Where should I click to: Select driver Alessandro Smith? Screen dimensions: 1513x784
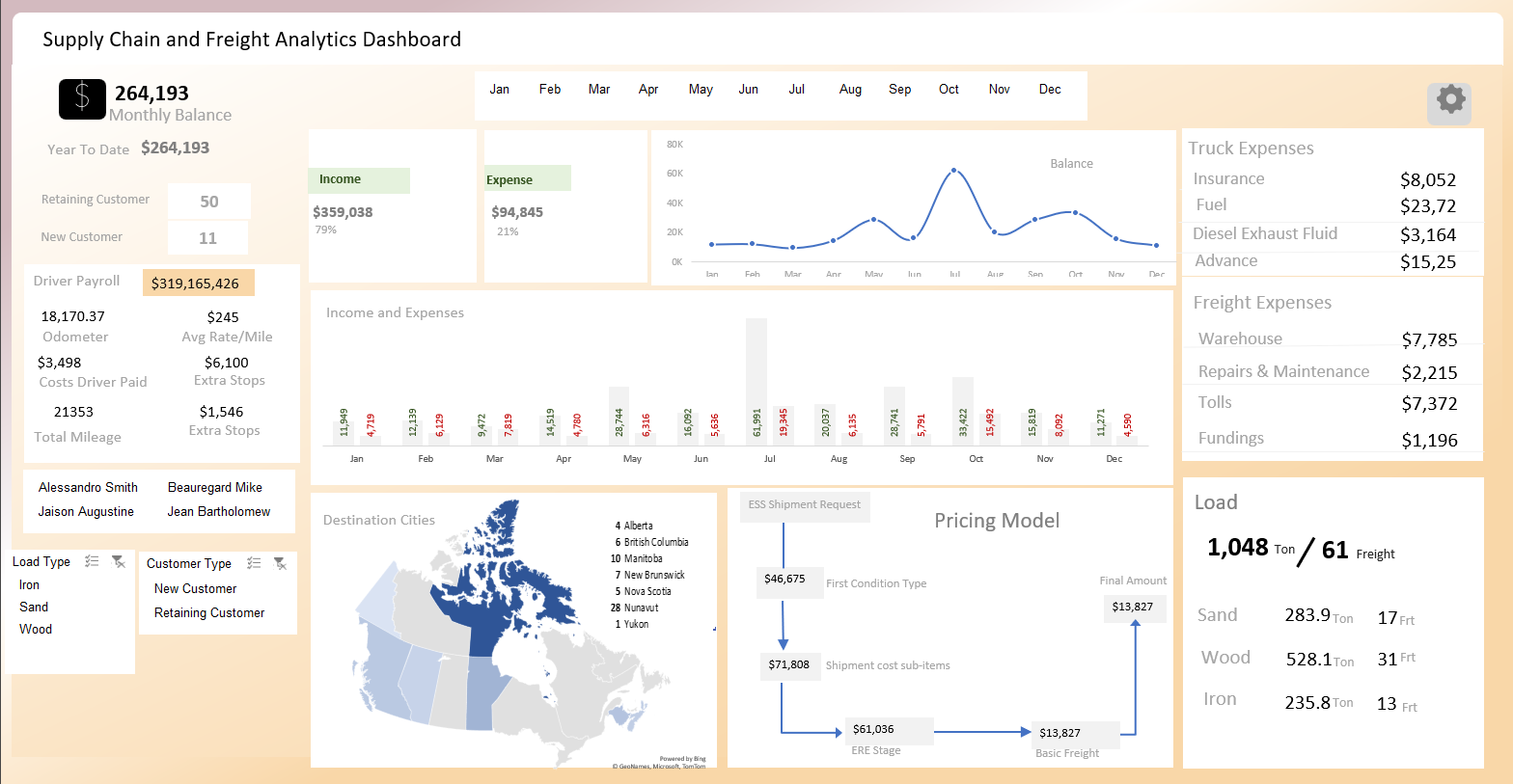pos(88,488)
